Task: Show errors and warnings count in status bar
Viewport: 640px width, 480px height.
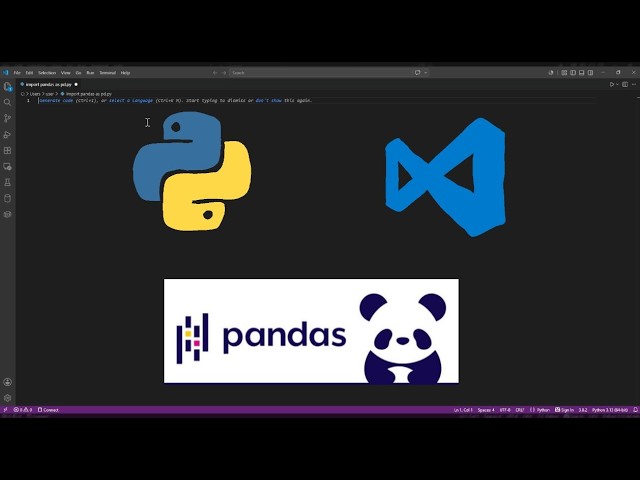Action: (23, 410)
